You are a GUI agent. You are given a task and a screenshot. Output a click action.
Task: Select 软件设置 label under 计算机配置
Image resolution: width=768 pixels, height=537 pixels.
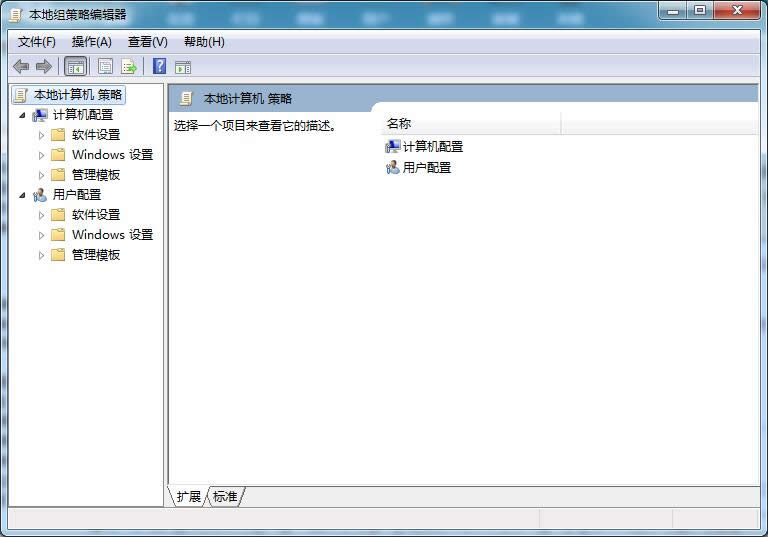pos(96,134)
